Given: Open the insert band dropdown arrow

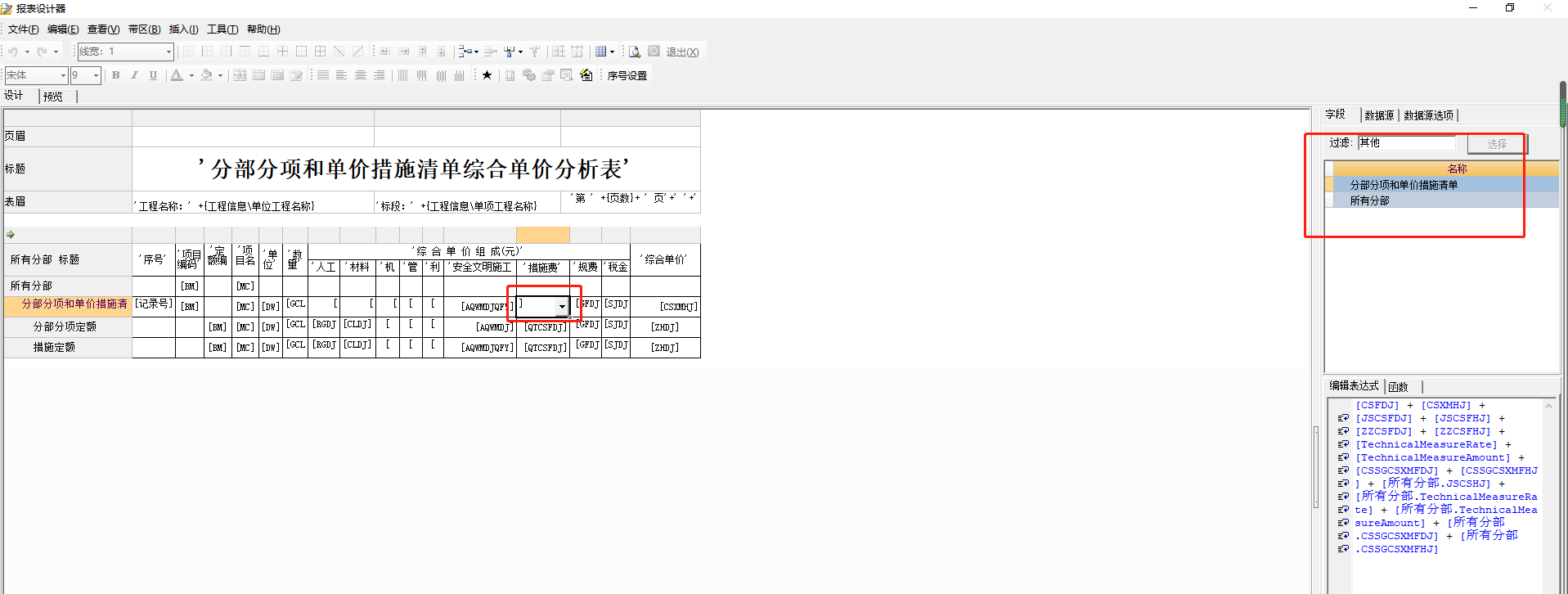Looking at the screenshot, I should pos(476,52).
